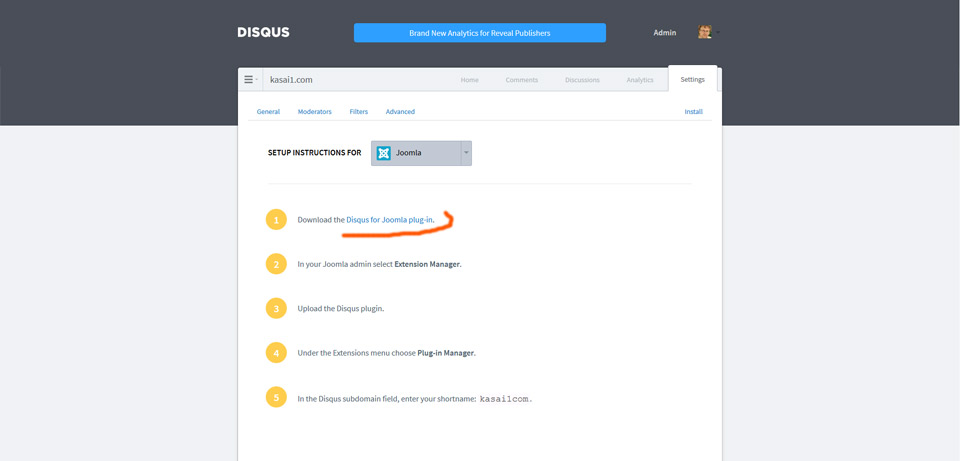Screen dimensions: 960x461
Task: Click the Plug-in Manager text
Action: tap(446, 353)
